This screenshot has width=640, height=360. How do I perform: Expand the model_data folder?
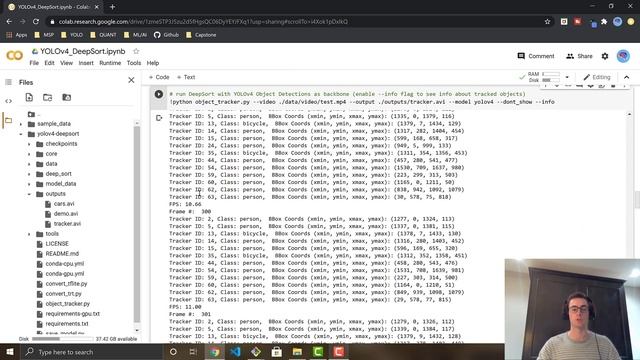[29, 184]
